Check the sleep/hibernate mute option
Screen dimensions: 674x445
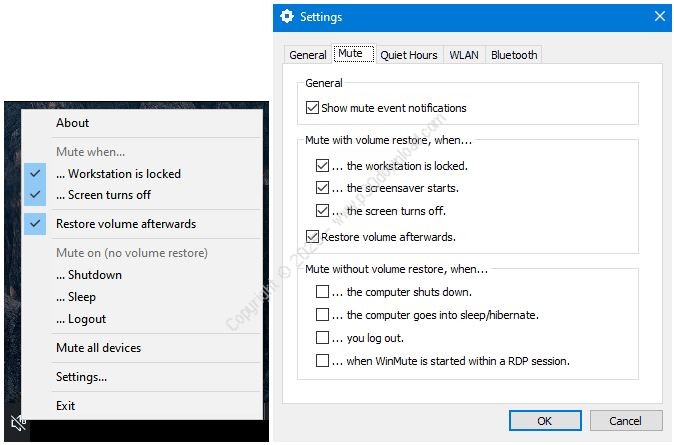click(x=322, y=315)
